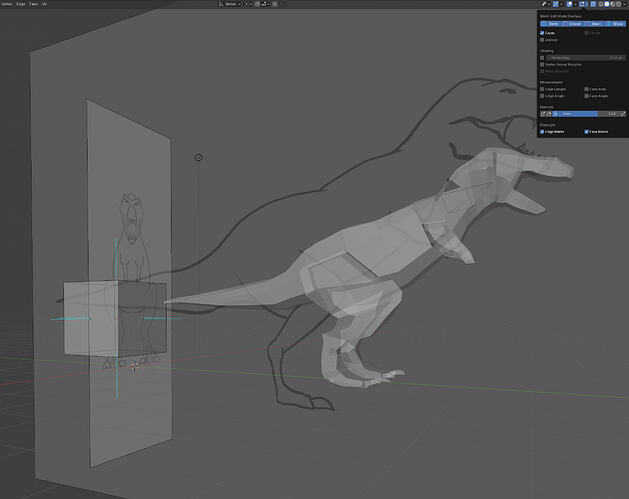Enable Vertex Group Weights checkbox
The height and width of the screenshot is (499, 629).
(x=542, y=64)
